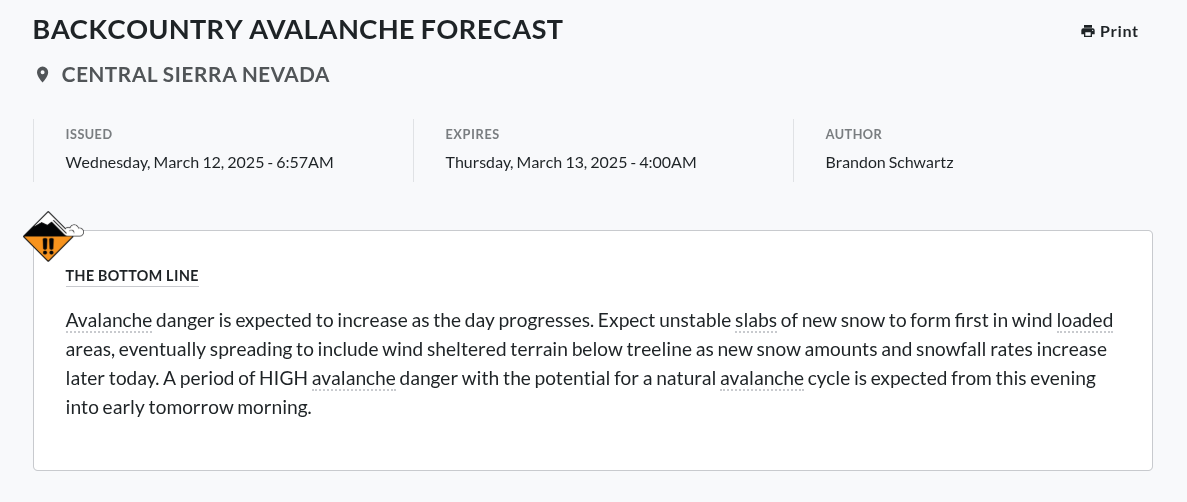Click the location pin icon
This screenshot has width=1187, height=502.
(x=42, y=75)
